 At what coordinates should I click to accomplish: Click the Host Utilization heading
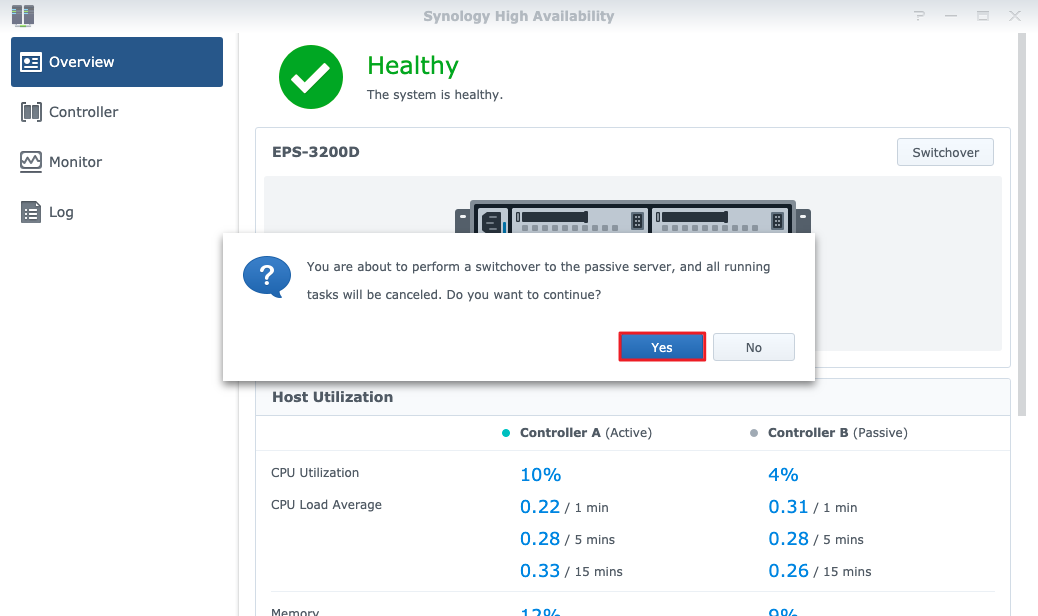pos(332,397)
